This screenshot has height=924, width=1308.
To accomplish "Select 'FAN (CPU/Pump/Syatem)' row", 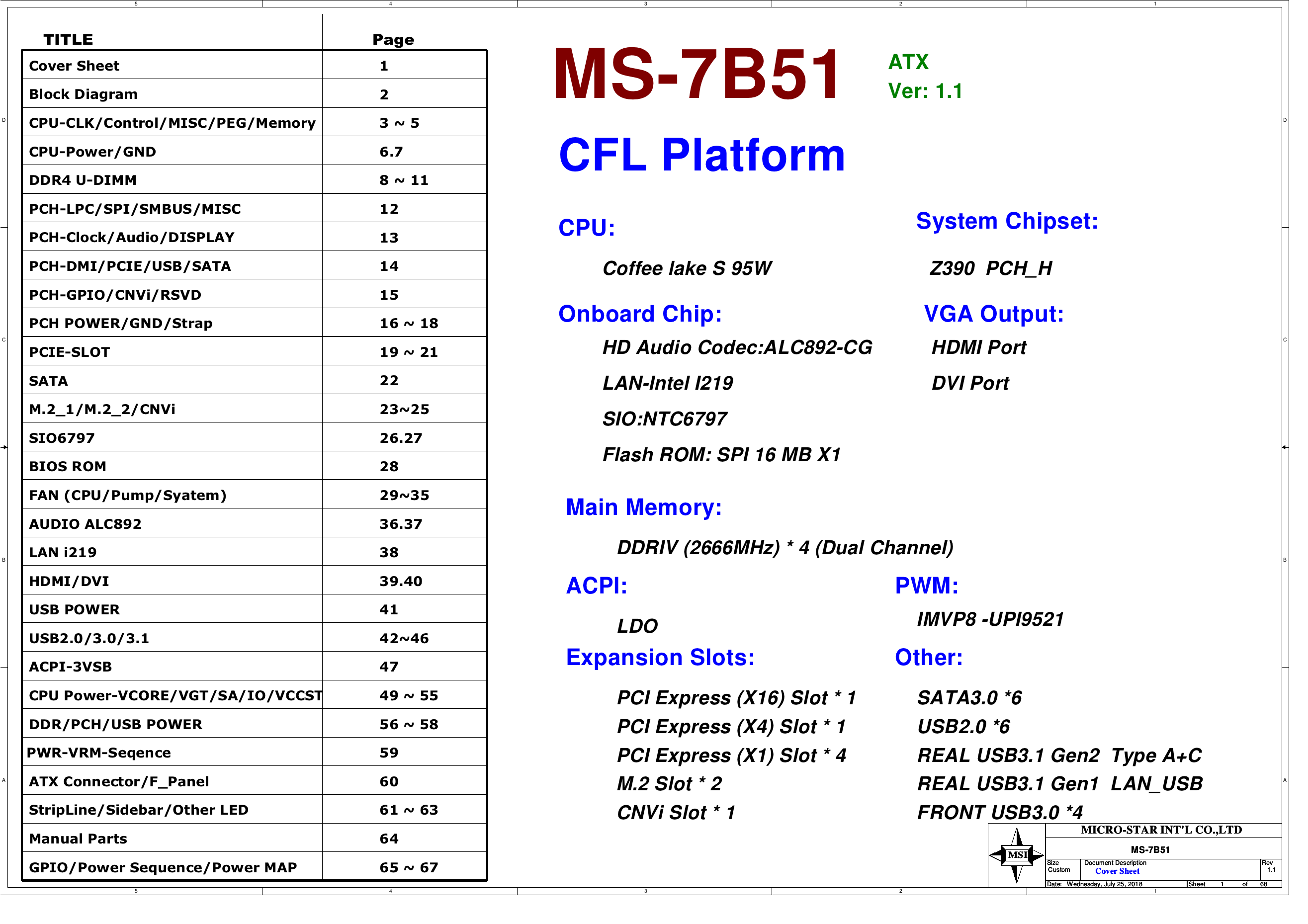I will pos(128,496).
